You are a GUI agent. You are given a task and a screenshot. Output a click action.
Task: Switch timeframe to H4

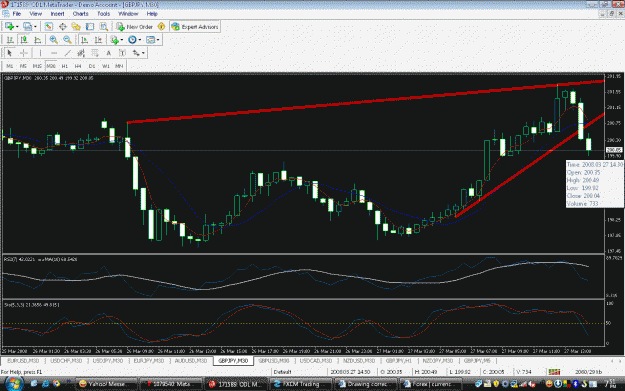click(78, 66)
